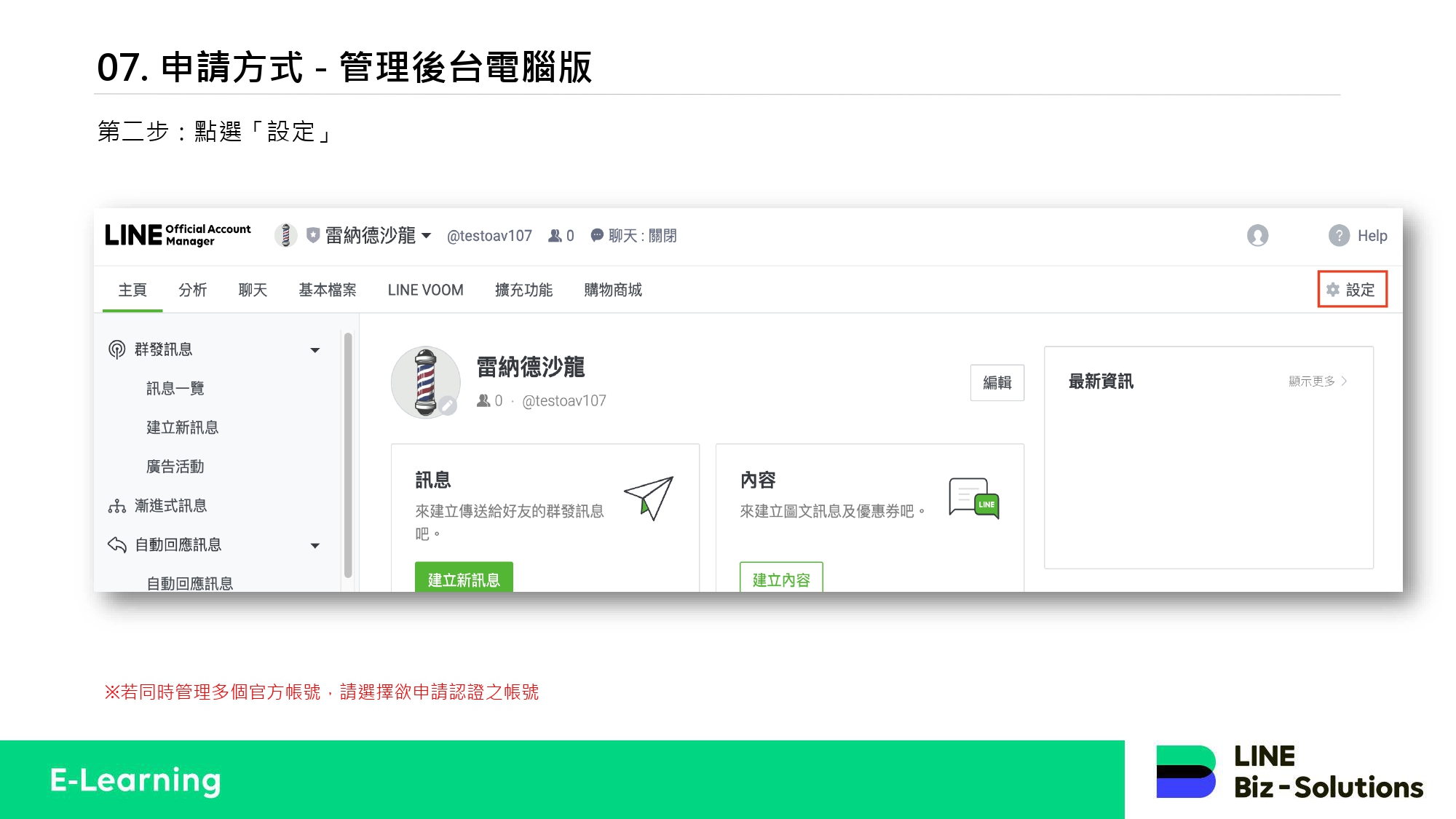Click the Help question mark icon

pos(1339,235)
